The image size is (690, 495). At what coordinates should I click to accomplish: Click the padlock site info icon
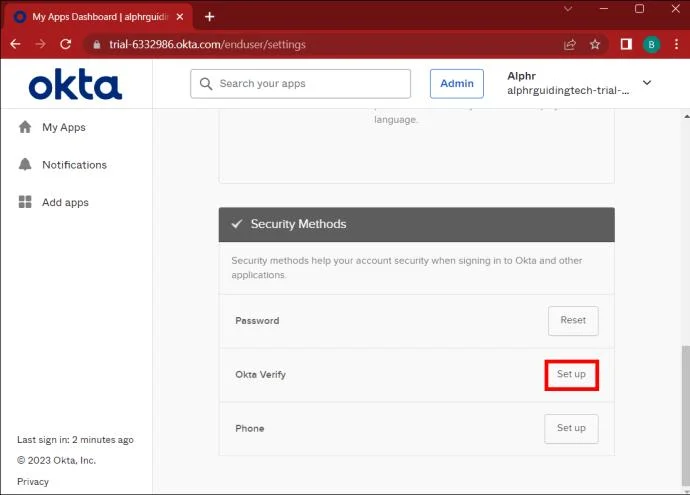click(97, 44)
